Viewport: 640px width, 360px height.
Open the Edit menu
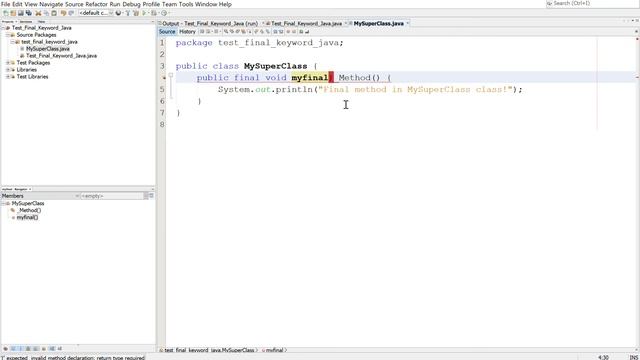(x=17, y=4)
